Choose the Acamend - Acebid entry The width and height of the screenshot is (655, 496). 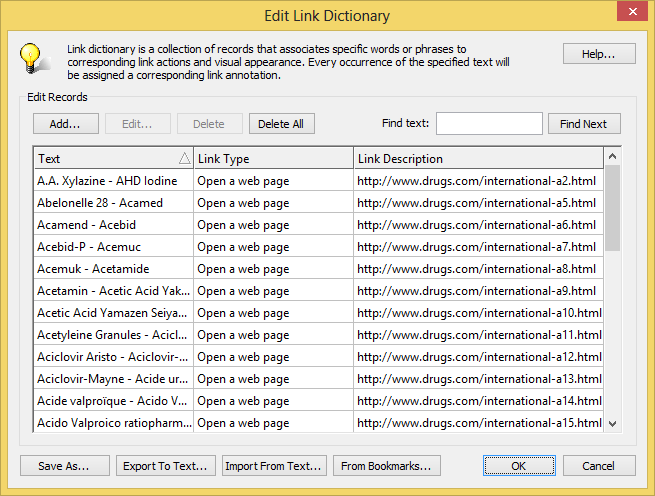click(113, 225)
